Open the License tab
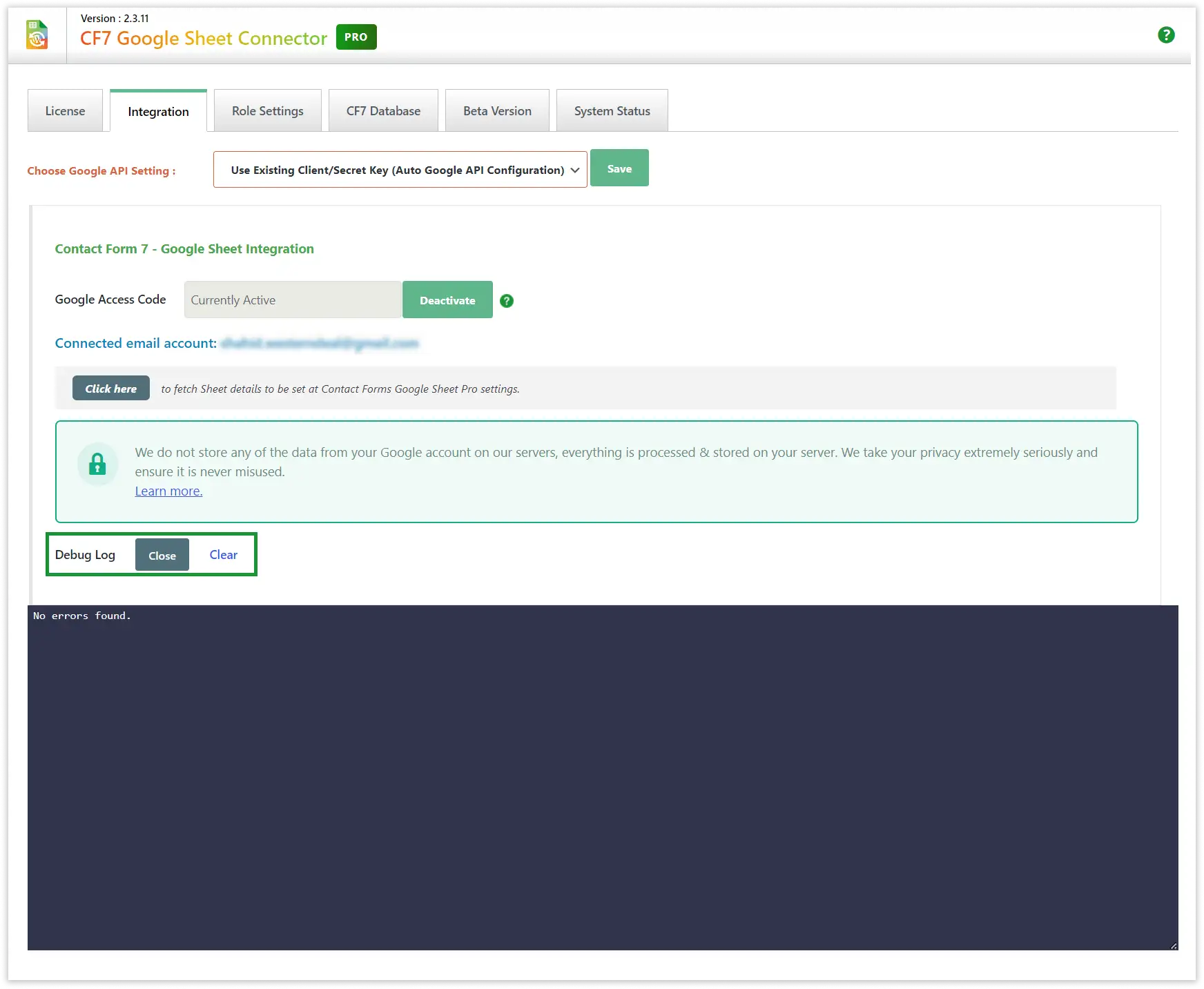1204x989 pixels. tap(65, 111)
